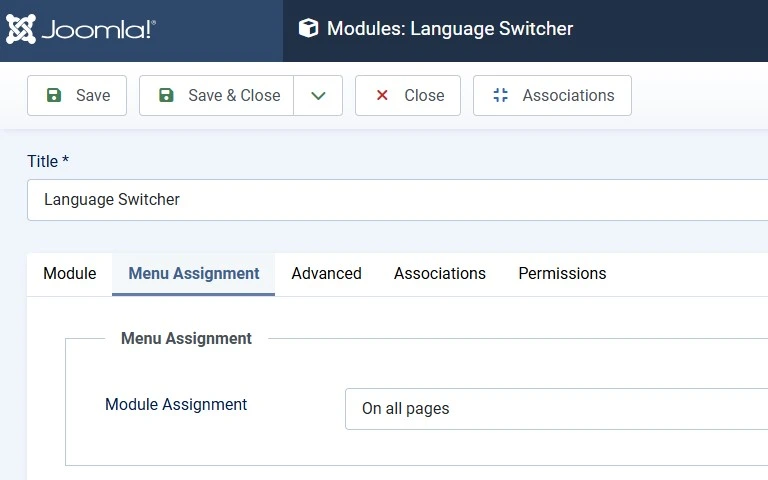Close the module editor
Image resolution: width=768 pixels, height=480 pixels.
pyautogui.click(x=408, y=96)
